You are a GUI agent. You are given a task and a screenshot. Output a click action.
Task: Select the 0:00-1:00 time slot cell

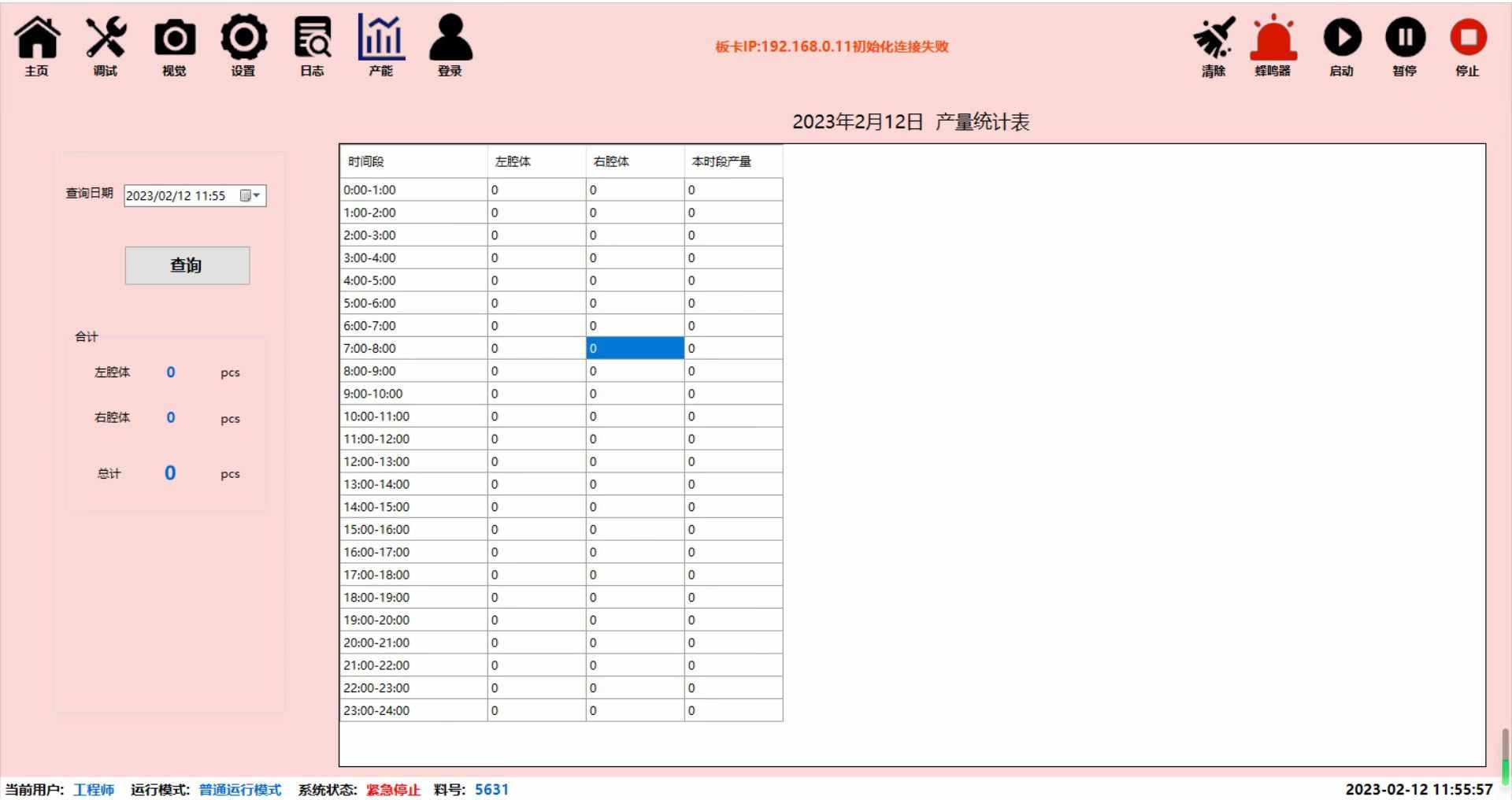pos(413,190)
